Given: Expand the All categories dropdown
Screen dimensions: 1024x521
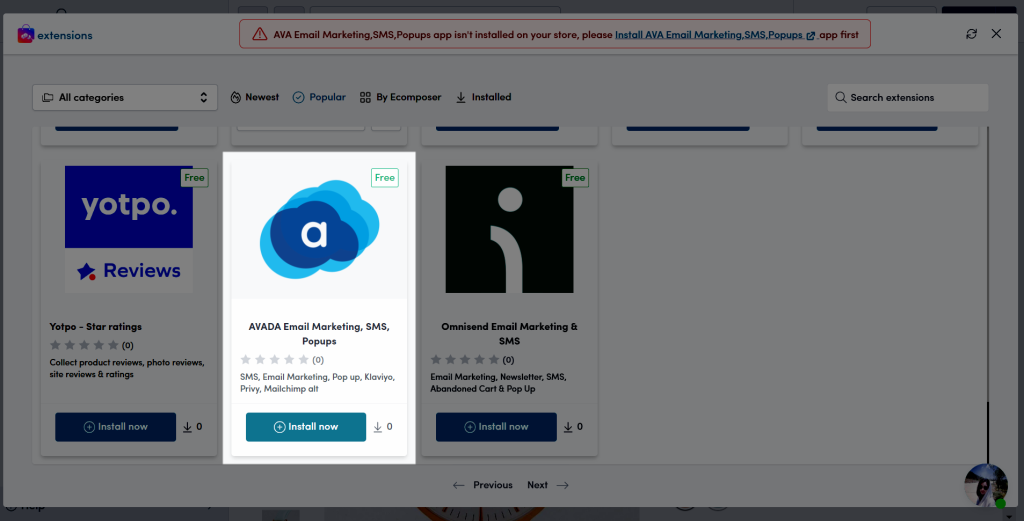Looking at the screenshot, I should (x=125, y=97).
